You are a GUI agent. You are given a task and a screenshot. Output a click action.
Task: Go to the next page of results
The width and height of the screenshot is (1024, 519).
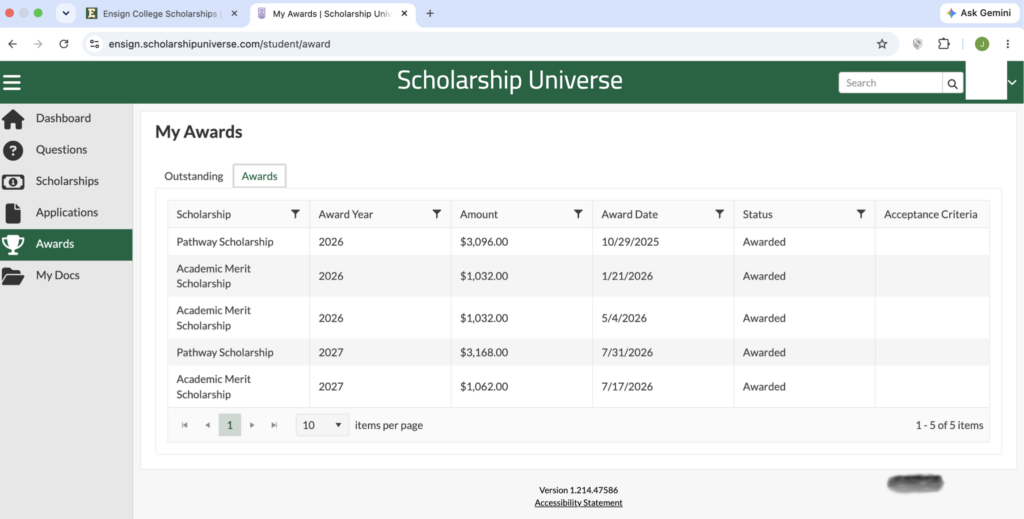pyautogui.click(x=252, y=425)
